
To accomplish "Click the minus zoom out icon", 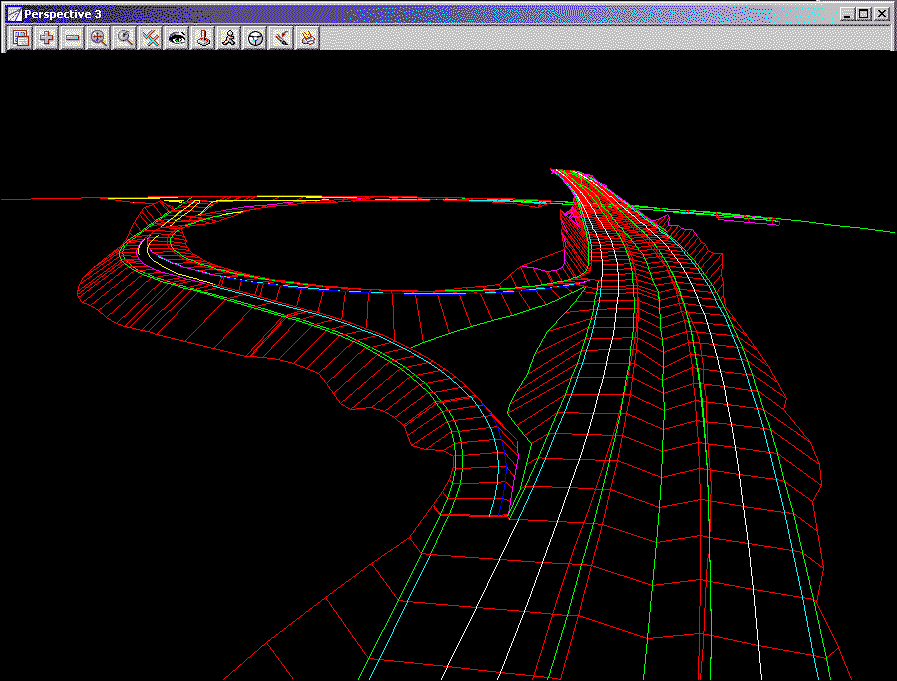I will coord(72,38).
